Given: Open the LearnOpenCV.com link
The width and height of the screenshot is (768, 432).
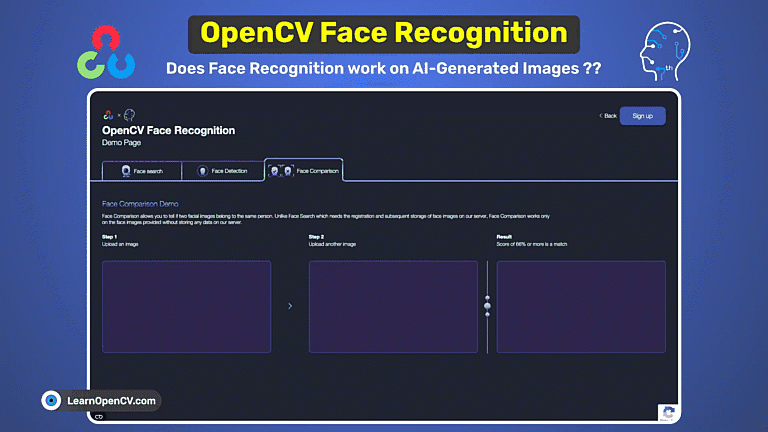Looking at the screenshot, I should click(110, 401).
